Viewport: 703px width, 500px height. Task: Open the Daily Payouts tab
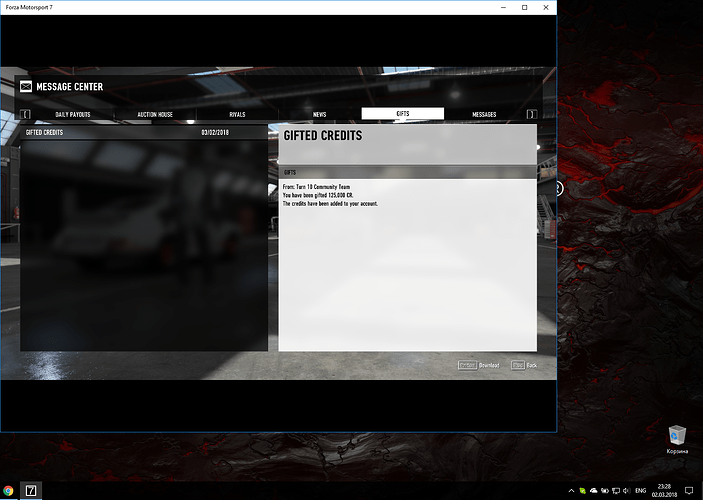click(73, 114)
